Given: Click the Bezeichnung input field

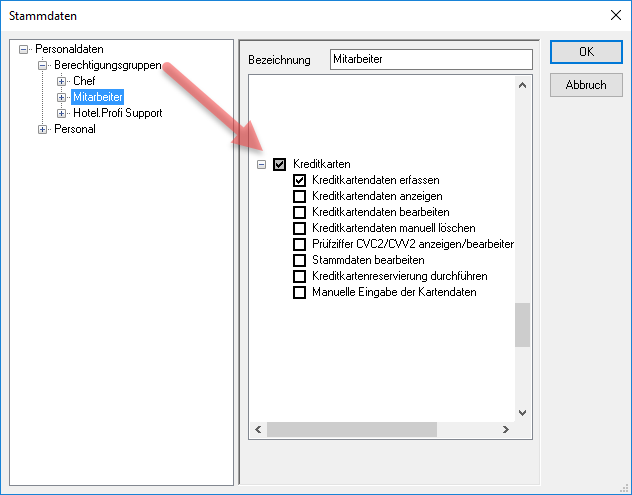Looking at the screenshot, I should point(431,59).
